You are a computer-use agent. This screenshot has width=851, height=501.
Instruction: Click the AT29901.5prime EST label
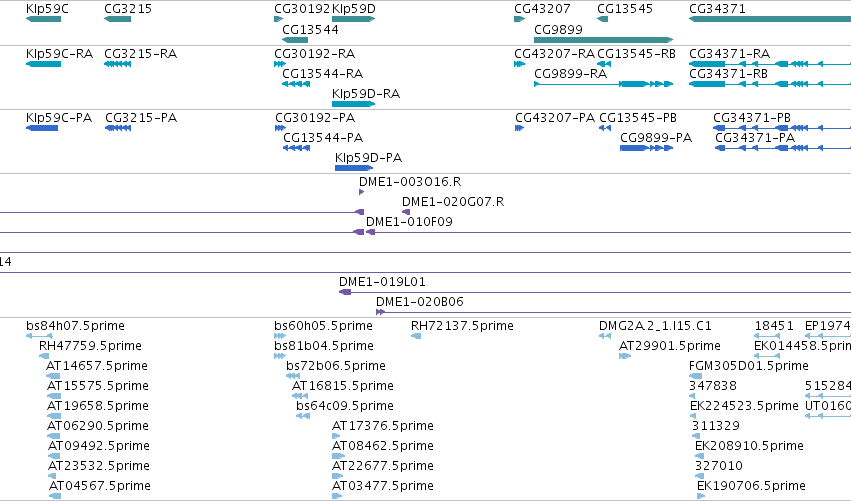(x=670, y=346)
